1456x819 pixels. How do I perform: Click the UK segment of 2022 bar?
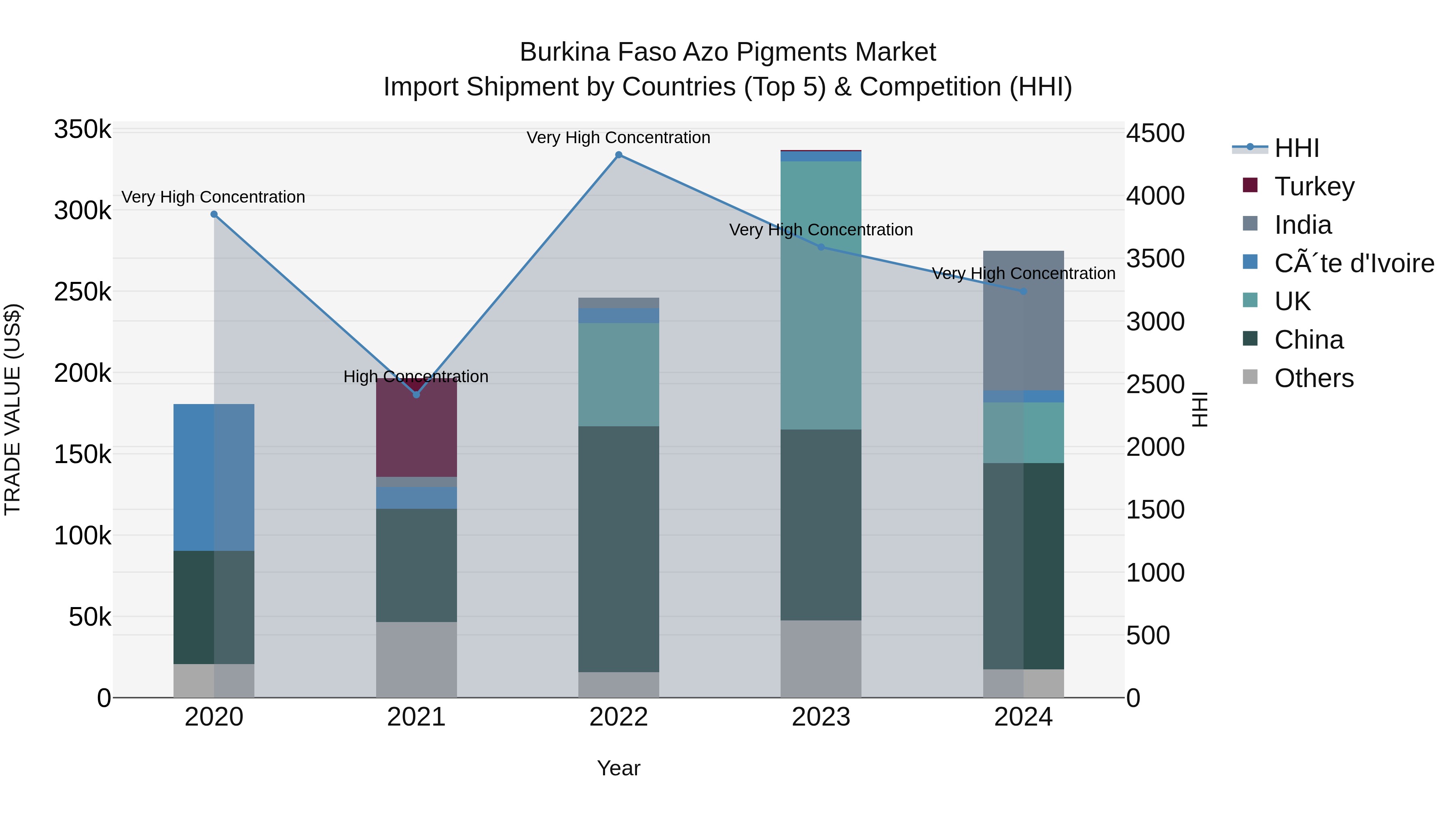tap(619, 375)
